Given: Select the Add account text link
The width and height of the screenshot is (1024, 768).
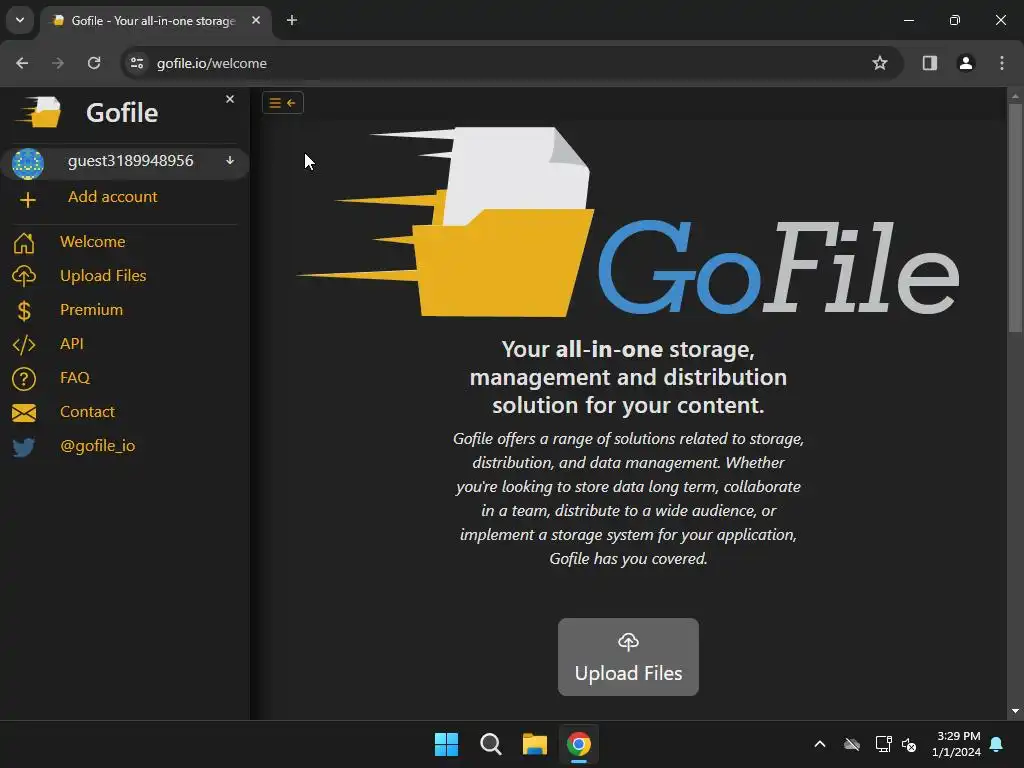Looking at the screenshot, I should [112, 197].
